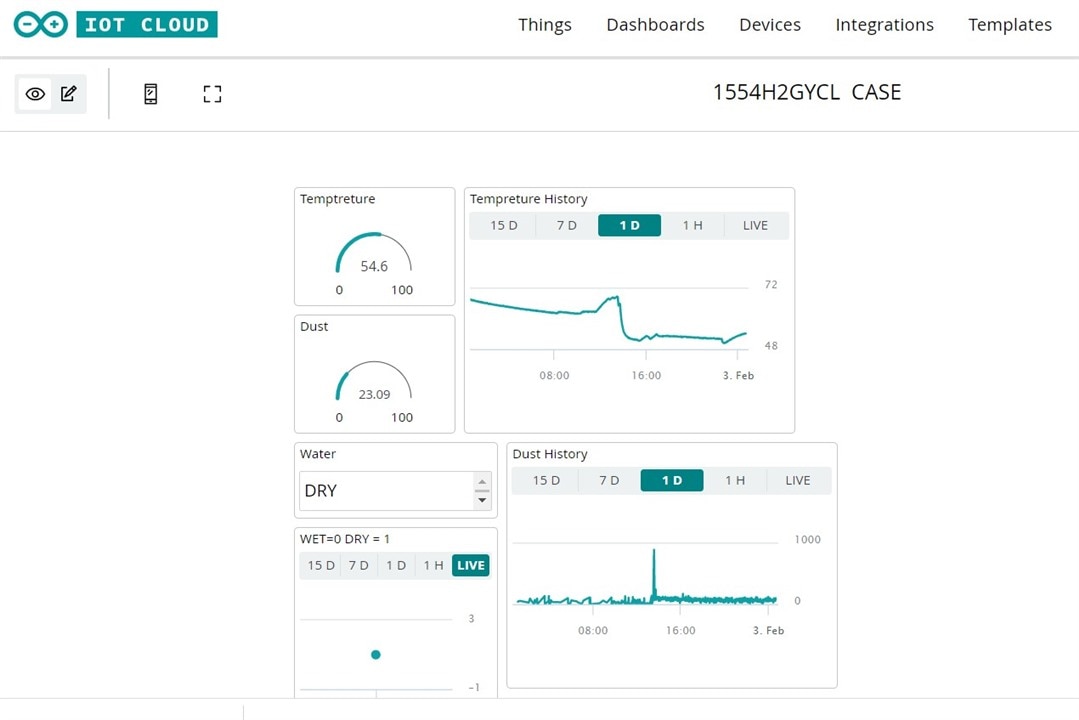Open the Devices page
Image resolution: width=1079 pixels, height=720 pixels.
coord(769,25)
